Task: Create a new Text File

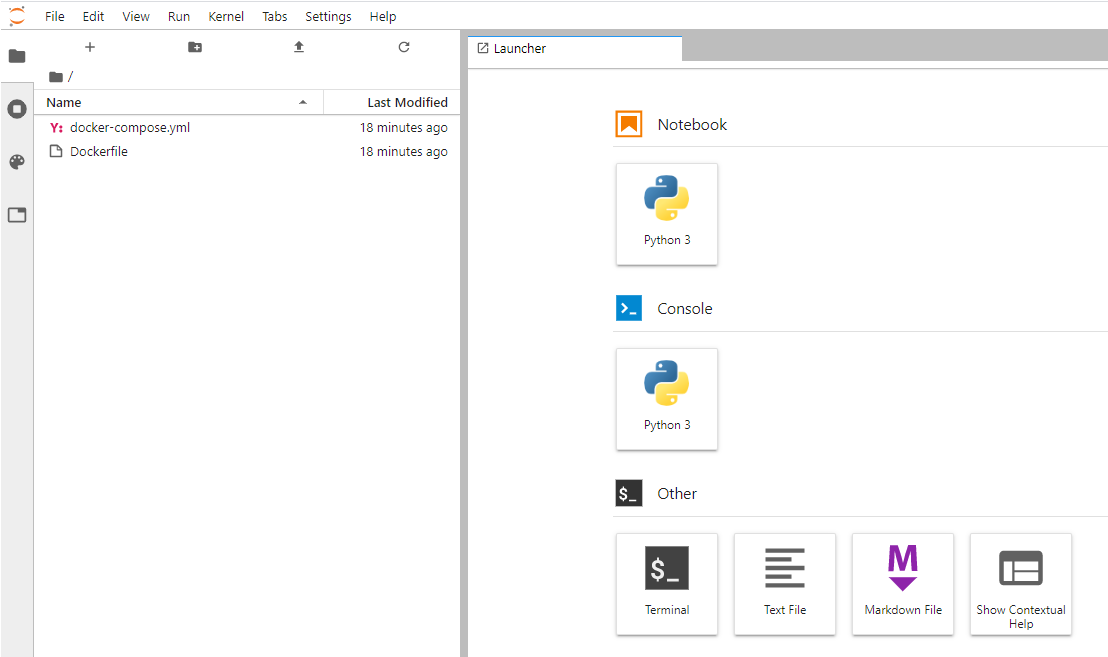Action: 784,584
